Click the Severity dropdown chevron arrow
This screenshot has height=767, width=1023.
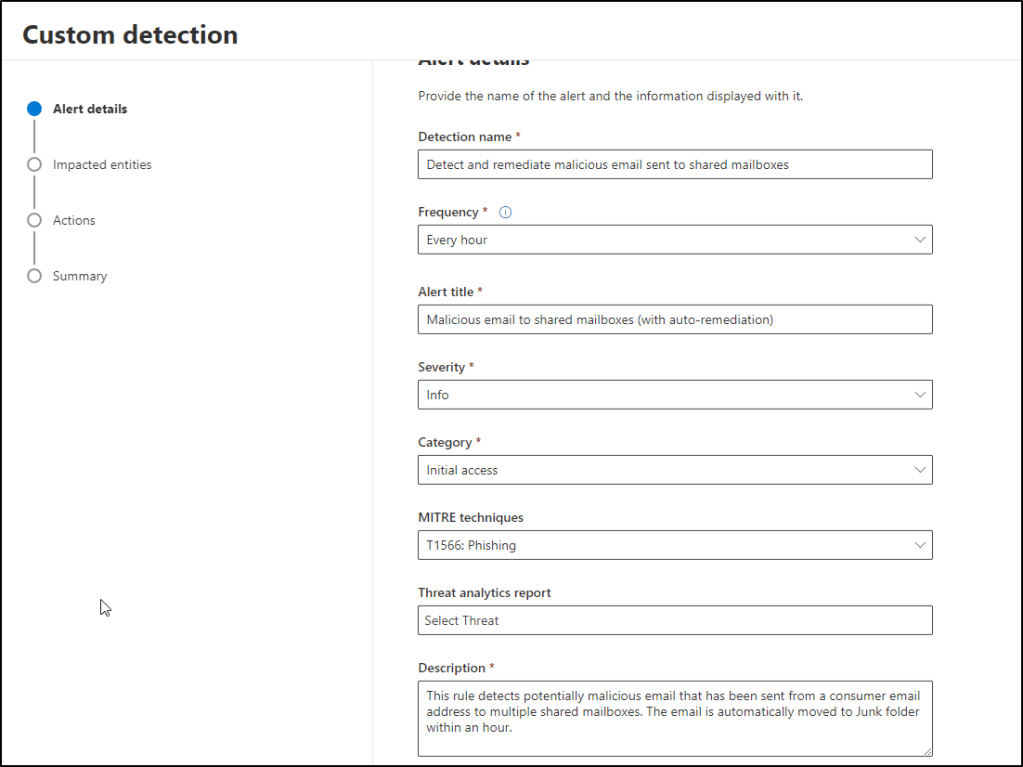click(x=920, y=395)
